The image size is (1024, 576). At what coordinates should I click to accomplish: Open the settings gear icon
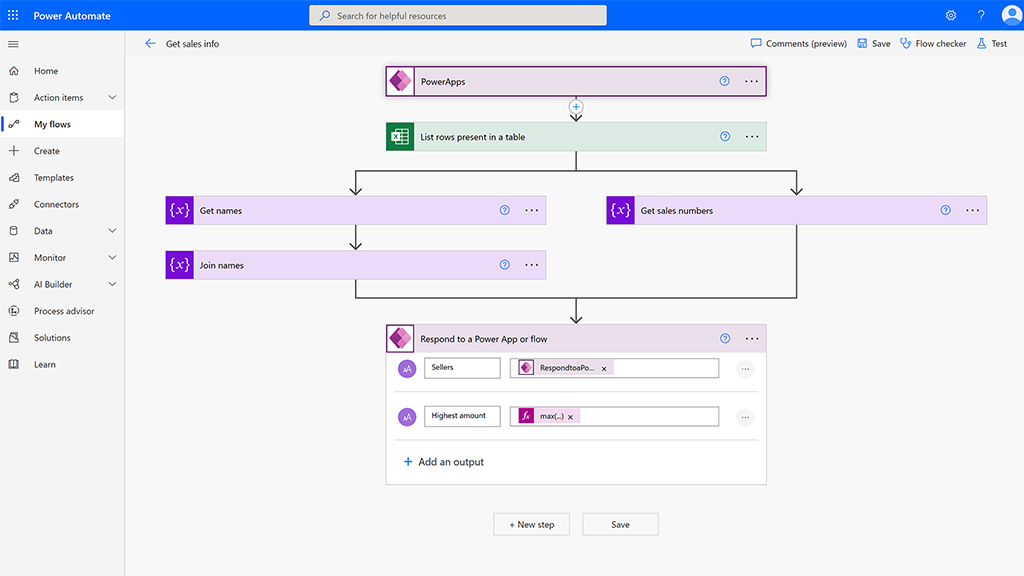(951, 15)
